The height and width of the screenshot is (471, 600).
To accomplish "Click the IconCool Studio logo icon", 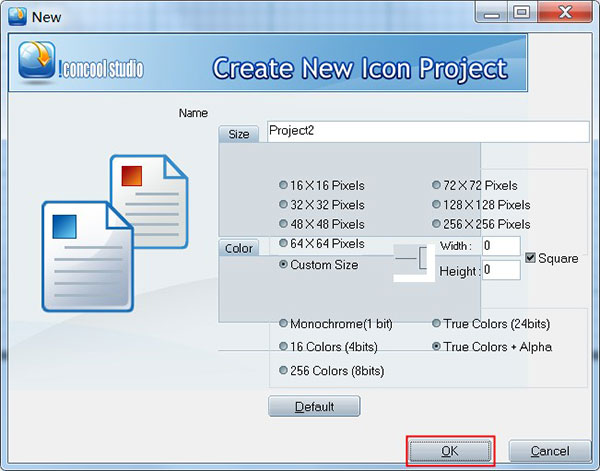I will [37, 60].
